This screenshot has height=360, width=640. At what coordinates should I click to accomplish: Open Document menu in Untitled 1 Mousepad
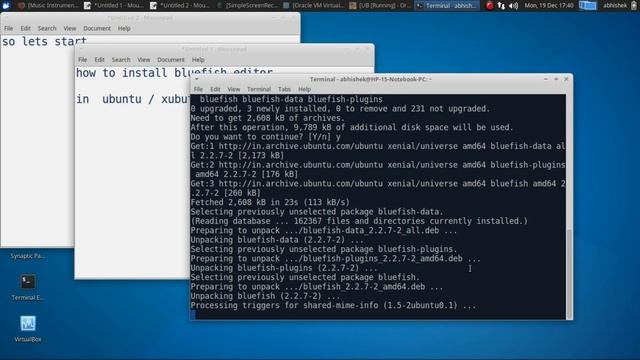171,60
